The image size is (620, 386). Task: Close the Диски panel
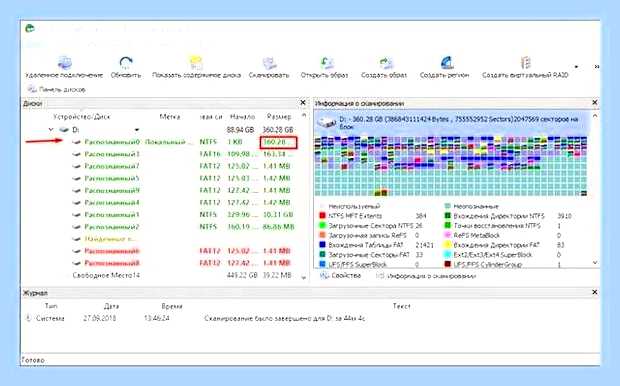[x=303, y=103]
